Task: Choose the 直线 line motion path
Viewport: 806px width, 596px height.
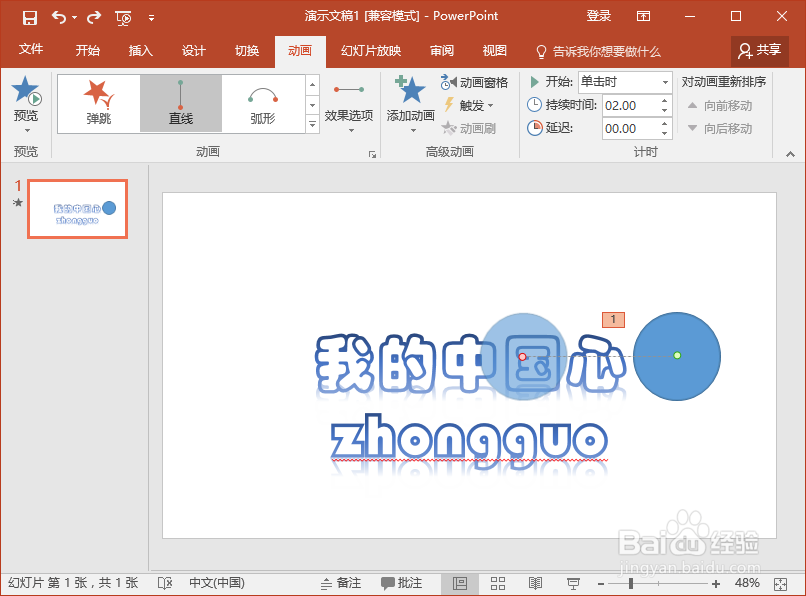Action: [x=181, y=103]
